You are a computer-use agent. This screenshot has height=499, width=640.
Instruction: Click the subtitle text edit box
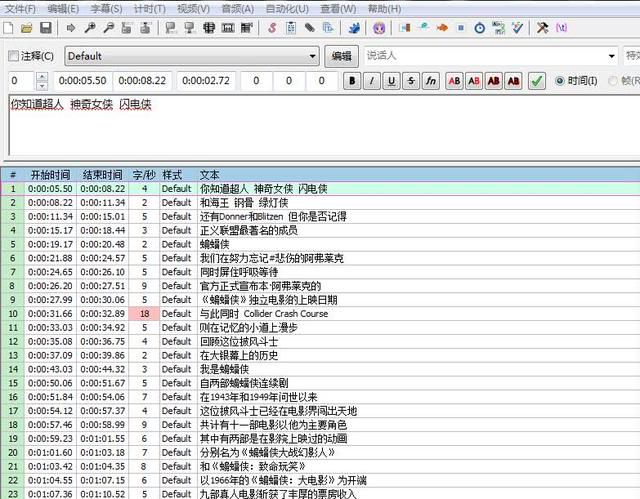tap(324, 125)
